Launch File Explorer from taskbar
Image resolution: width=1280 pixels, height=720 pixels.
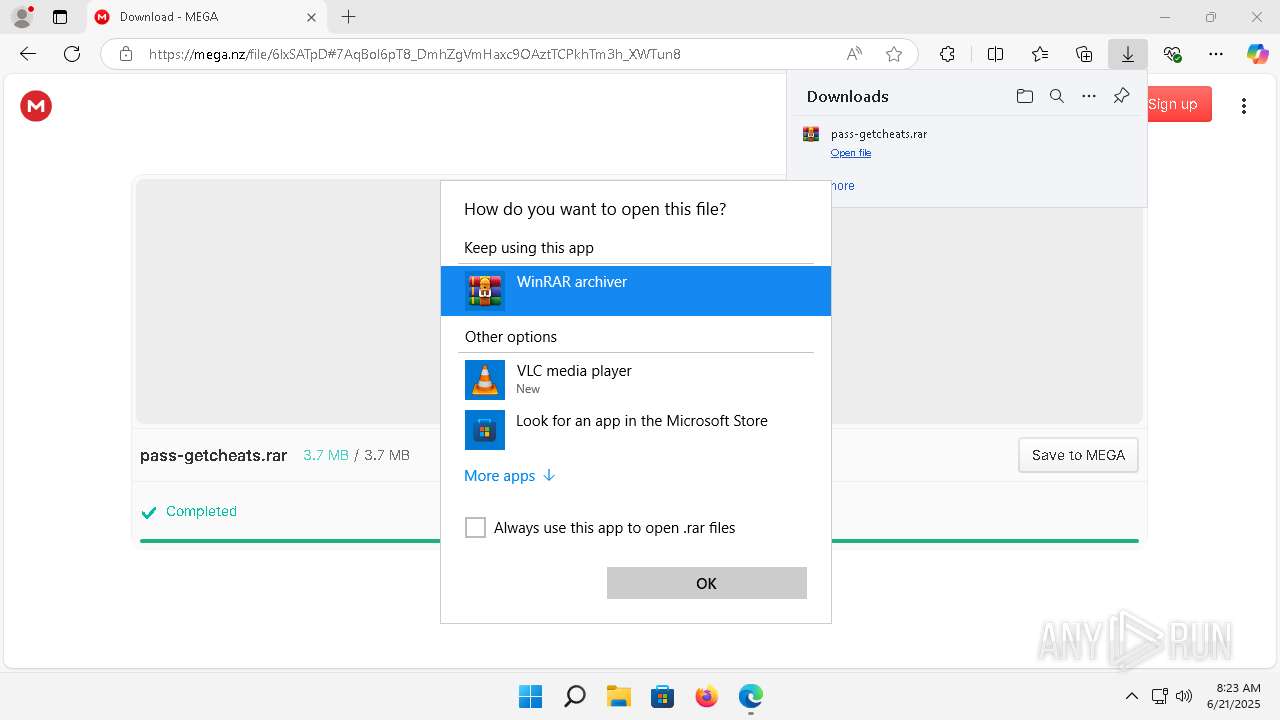tap(618, 696)
